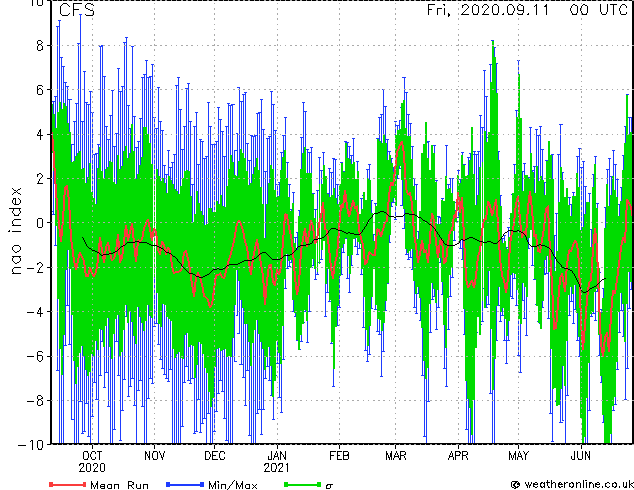
Task: Click the y-axis value -10
Action: [x=31, y=445]
